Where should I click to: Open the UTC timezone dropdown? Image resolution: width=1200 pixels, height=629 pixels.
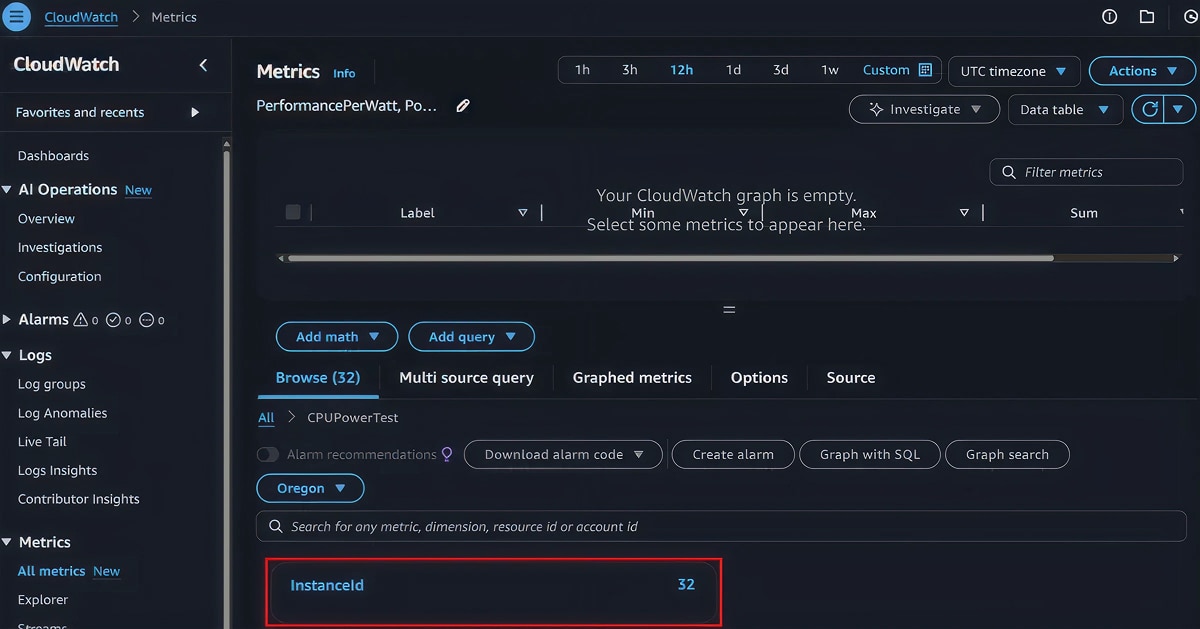coord(1013,70)
